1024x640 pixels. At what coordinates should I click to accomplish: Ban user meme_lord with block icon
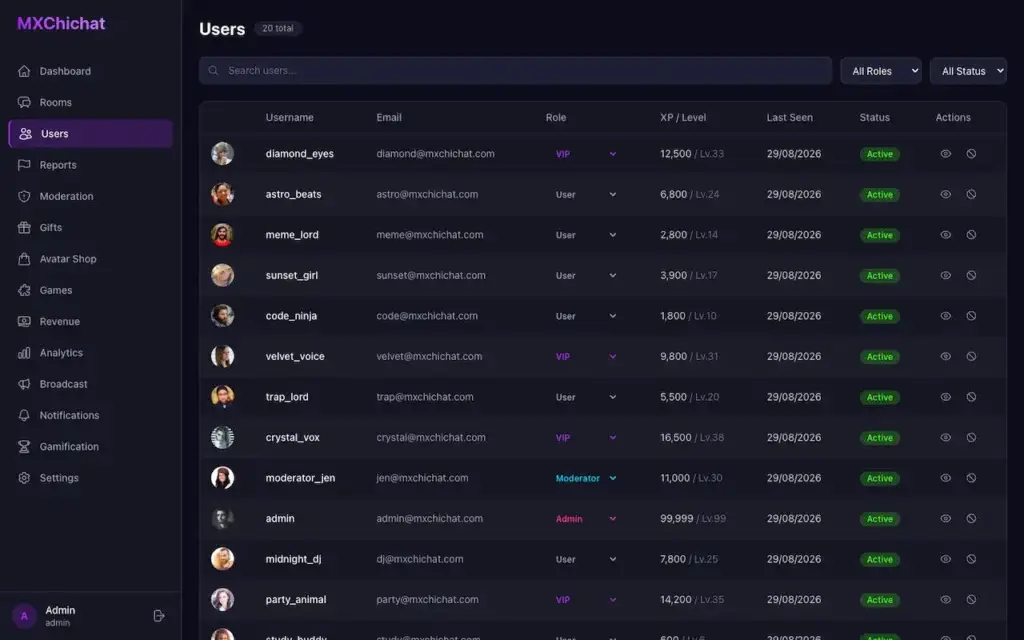pos(971,235)
